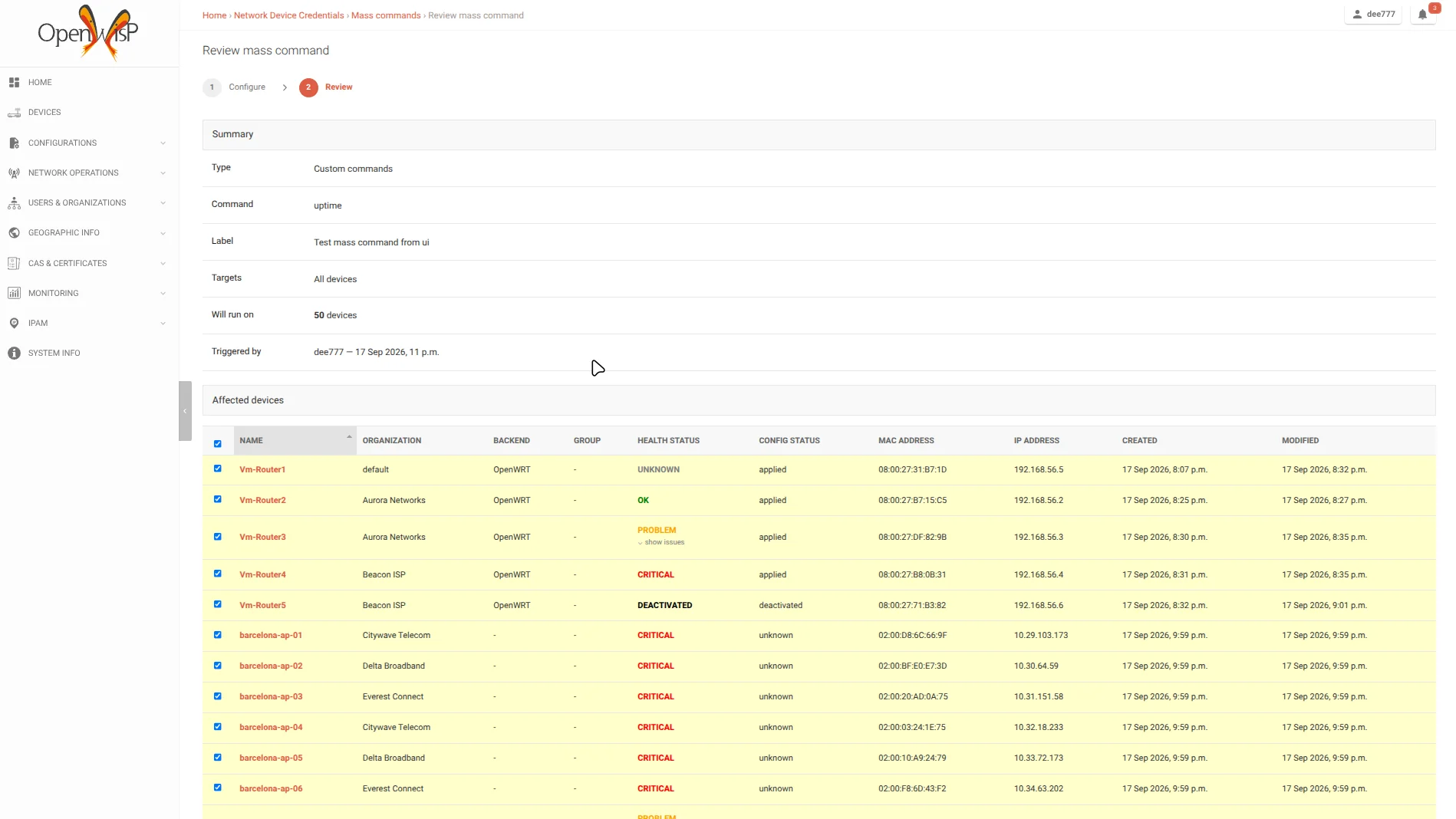Screen dimensions: 1456x819
Task: Select the Review step
Action: click(326, 87)
